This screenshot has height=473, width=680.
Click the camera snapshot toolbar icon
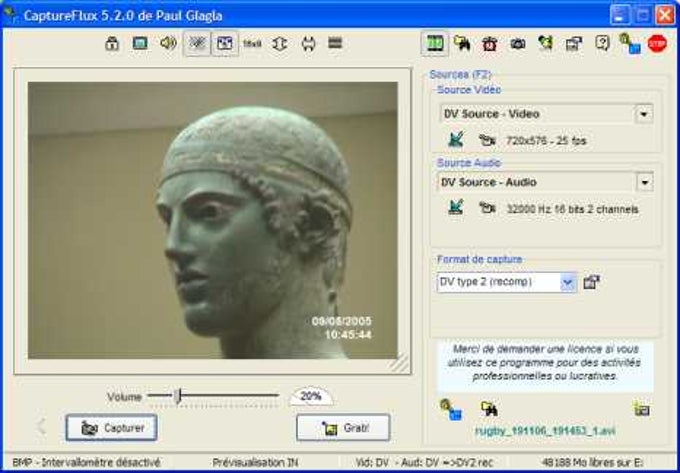pyautogui.click(x=518, y=43)
